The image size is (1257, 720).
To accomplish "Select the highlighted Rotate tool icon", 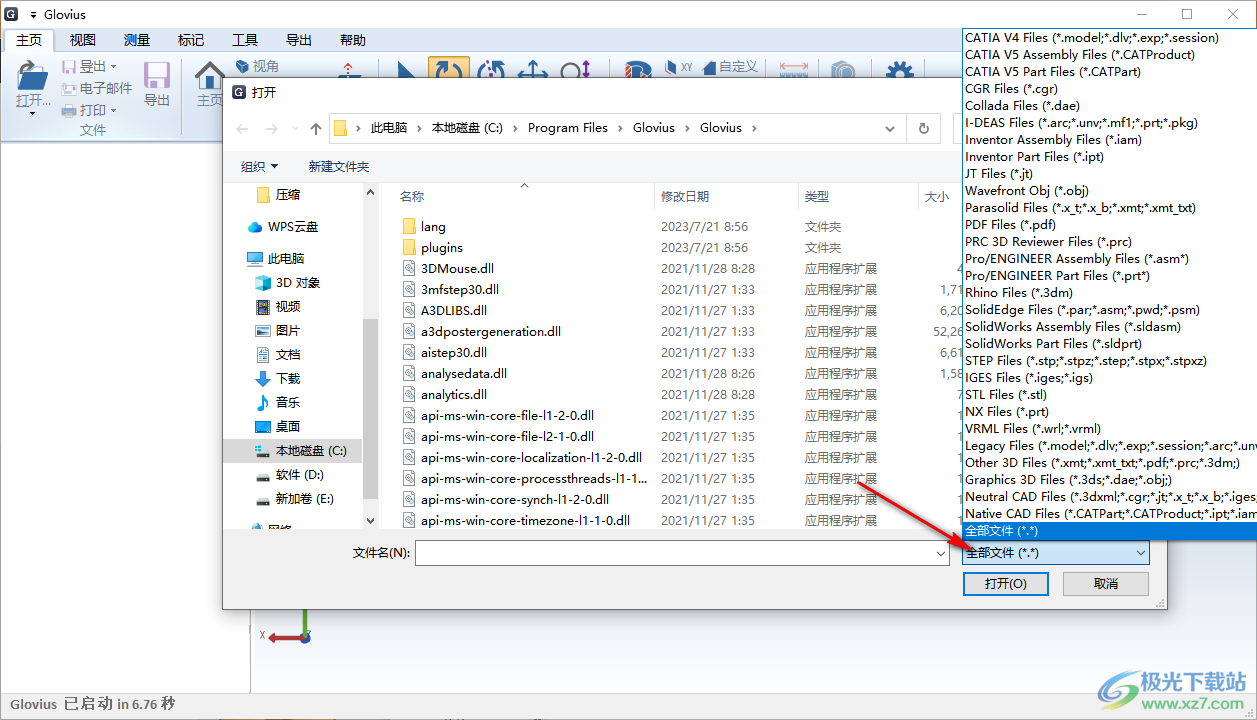I will click(449, 70).
